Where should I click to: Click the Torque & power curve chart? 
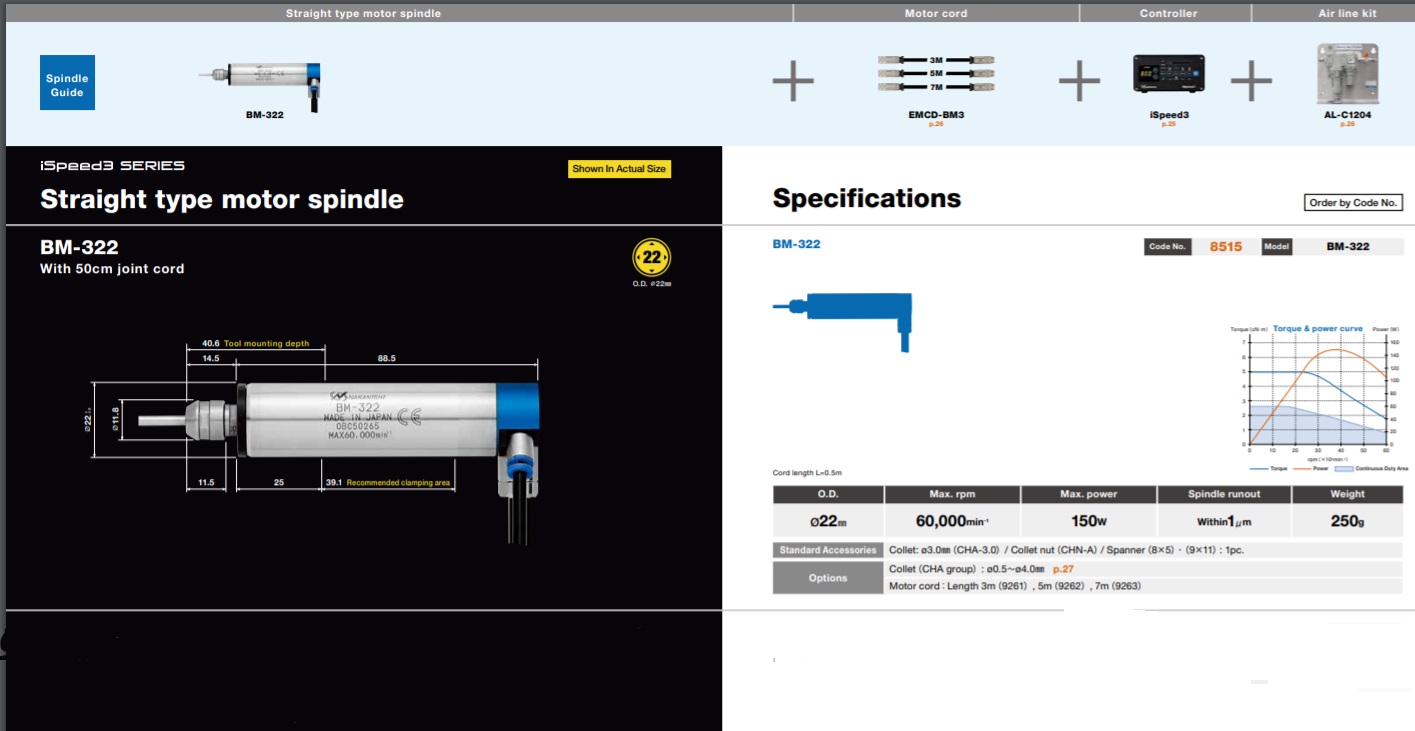coord(1318,395)
